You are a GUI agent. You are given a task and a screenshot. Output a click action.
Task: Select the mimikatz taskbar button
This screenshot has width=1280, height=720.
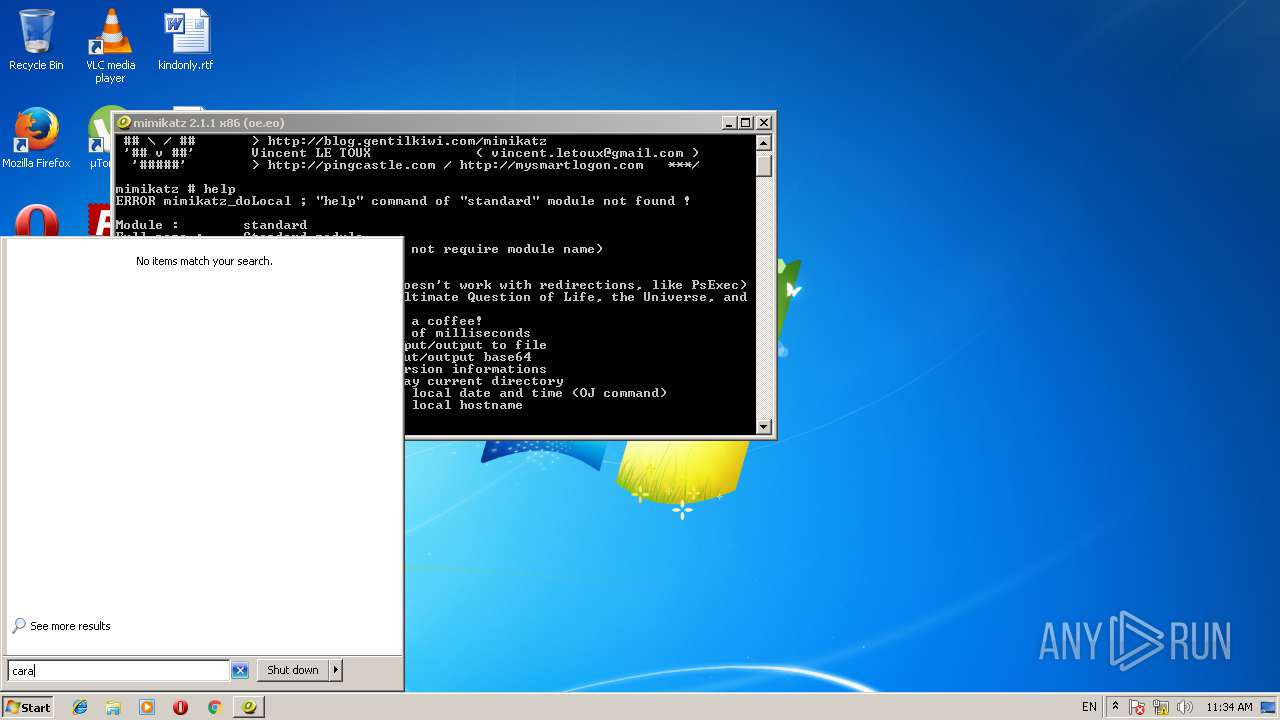[249, 707]
